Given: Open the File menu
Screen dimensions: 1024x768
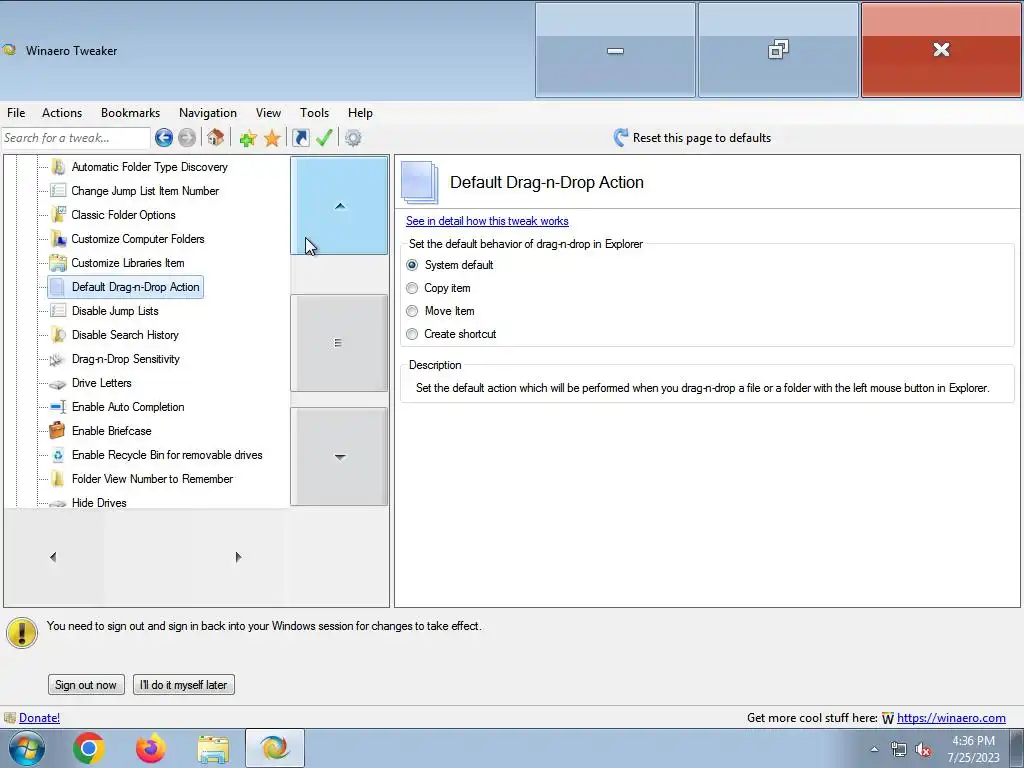Looking at the screenshot, I should click(16, 113).
